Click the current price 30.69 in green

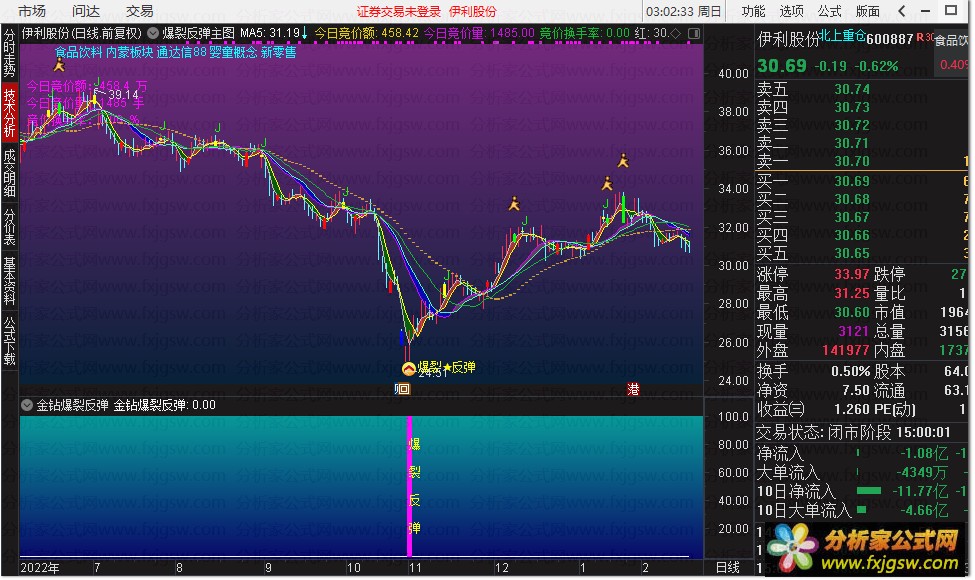[782, 66]
